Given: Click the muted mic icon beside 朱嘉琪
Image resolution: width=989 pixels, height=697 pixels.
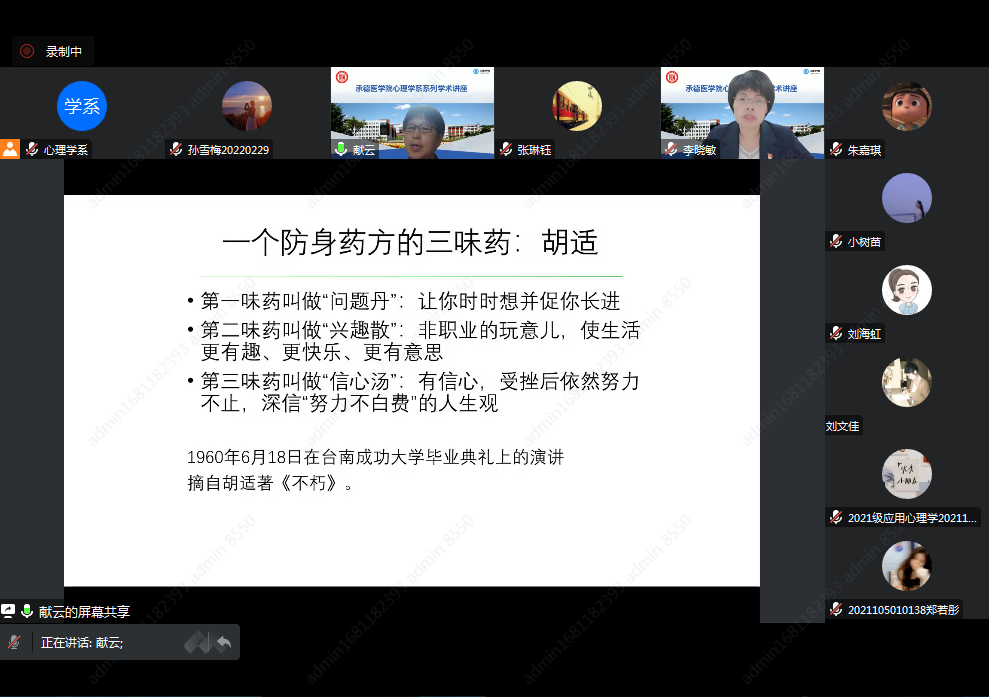Looking at the screenshot, I should (x=836, y=149).
